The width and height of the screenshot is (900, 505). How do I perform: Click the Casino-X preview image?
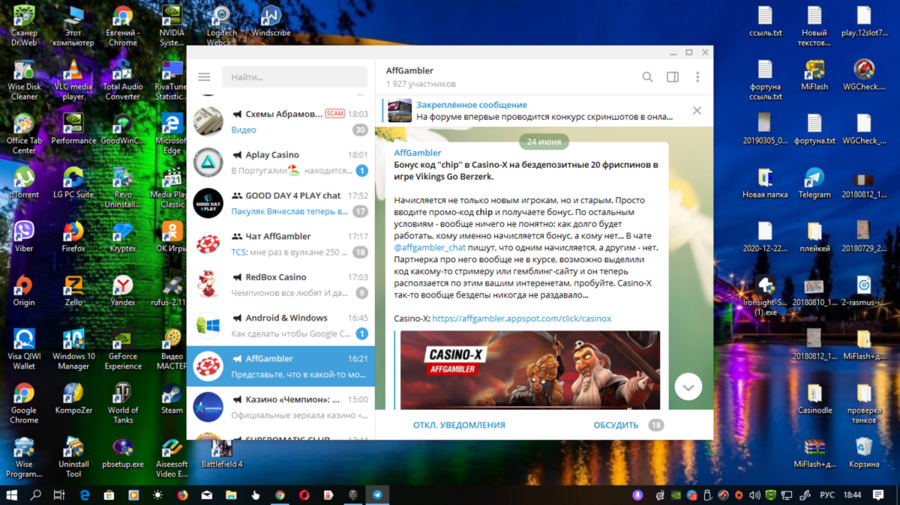click(530, 370)
